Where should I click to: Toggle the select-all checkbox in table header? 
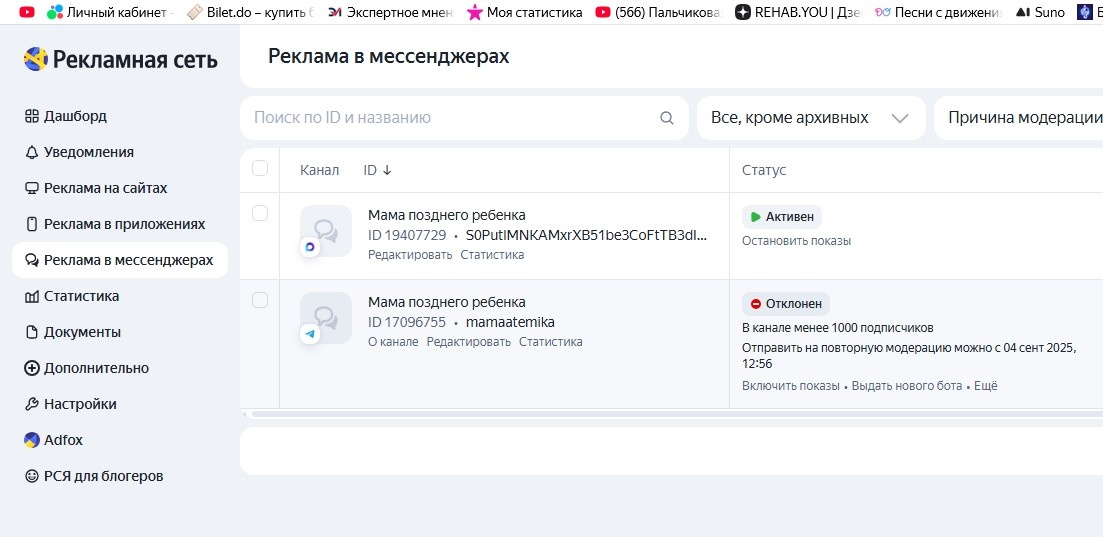coord(260,168)
